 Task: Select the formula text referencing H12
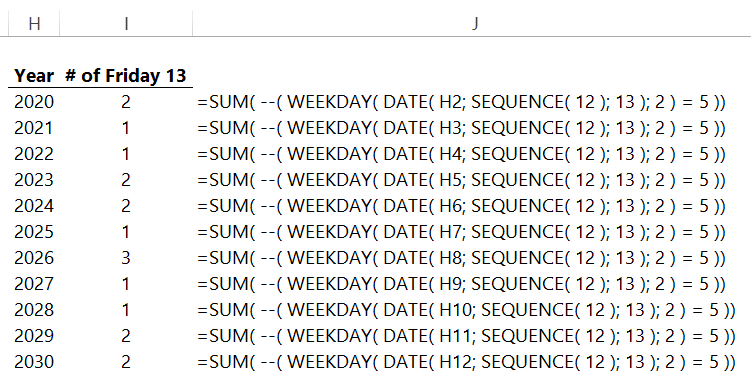point(466,362)
